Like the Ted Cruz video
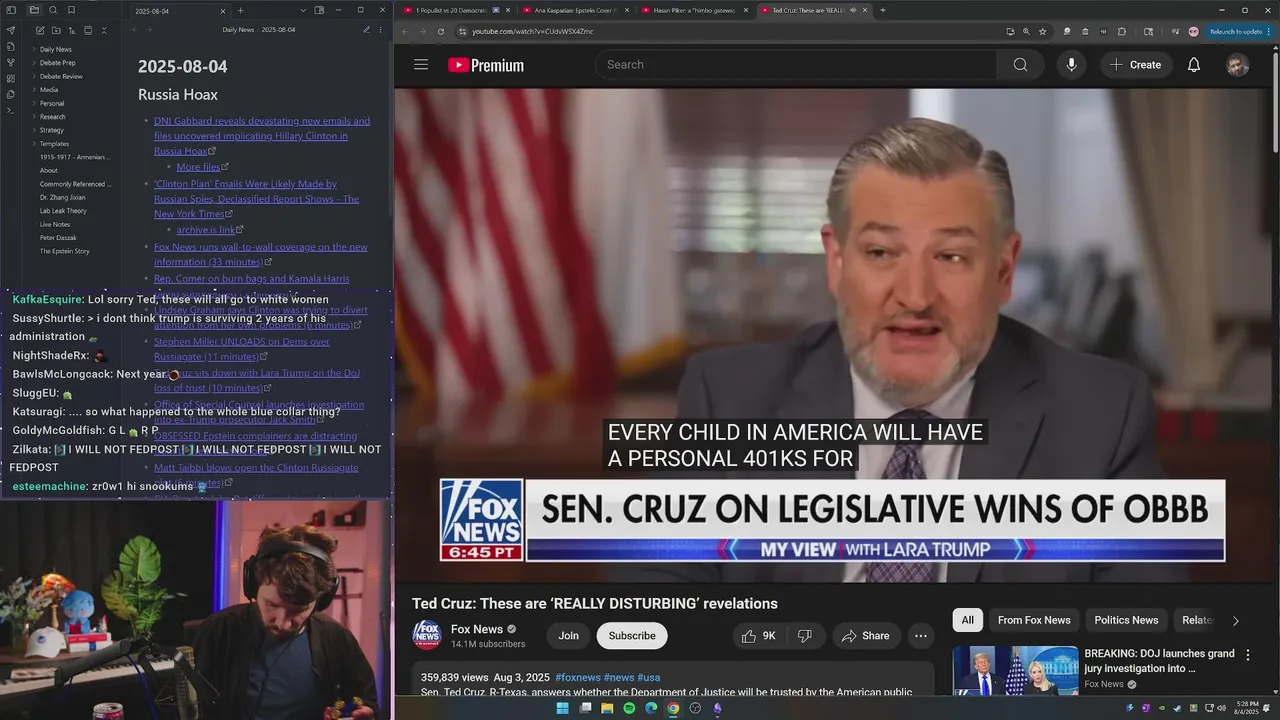Image resolution: width=1280 pixels, height=720 pixels. pos(758,636)
